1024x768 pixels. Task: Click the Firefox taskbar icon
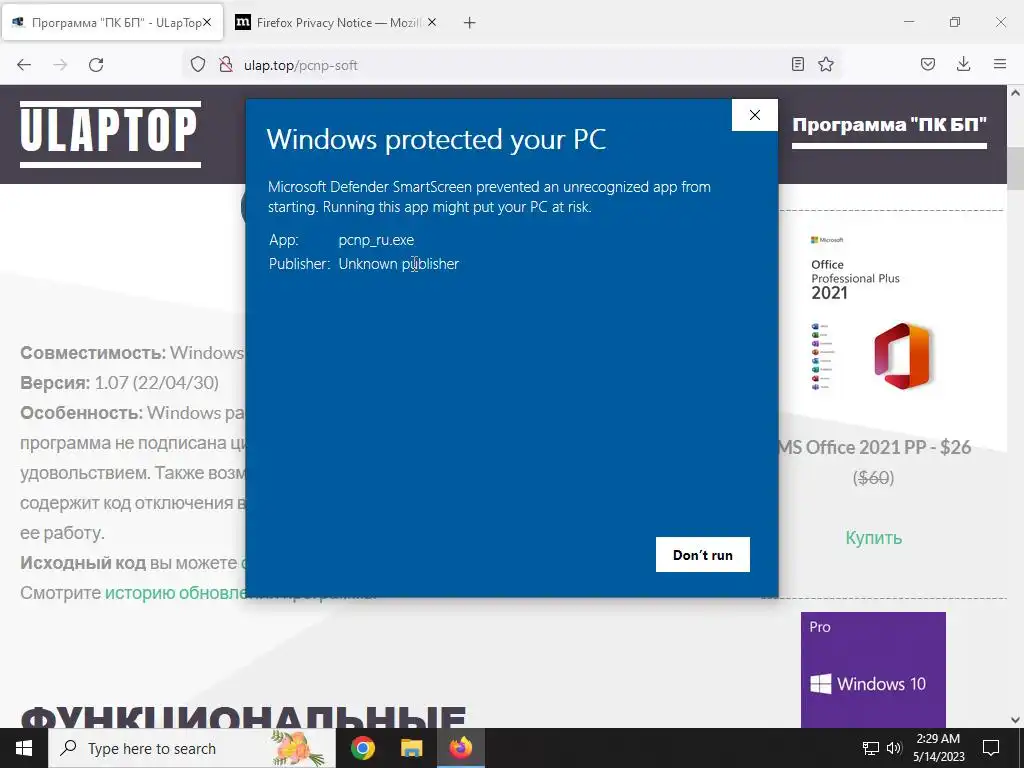[x=460, y=748]
